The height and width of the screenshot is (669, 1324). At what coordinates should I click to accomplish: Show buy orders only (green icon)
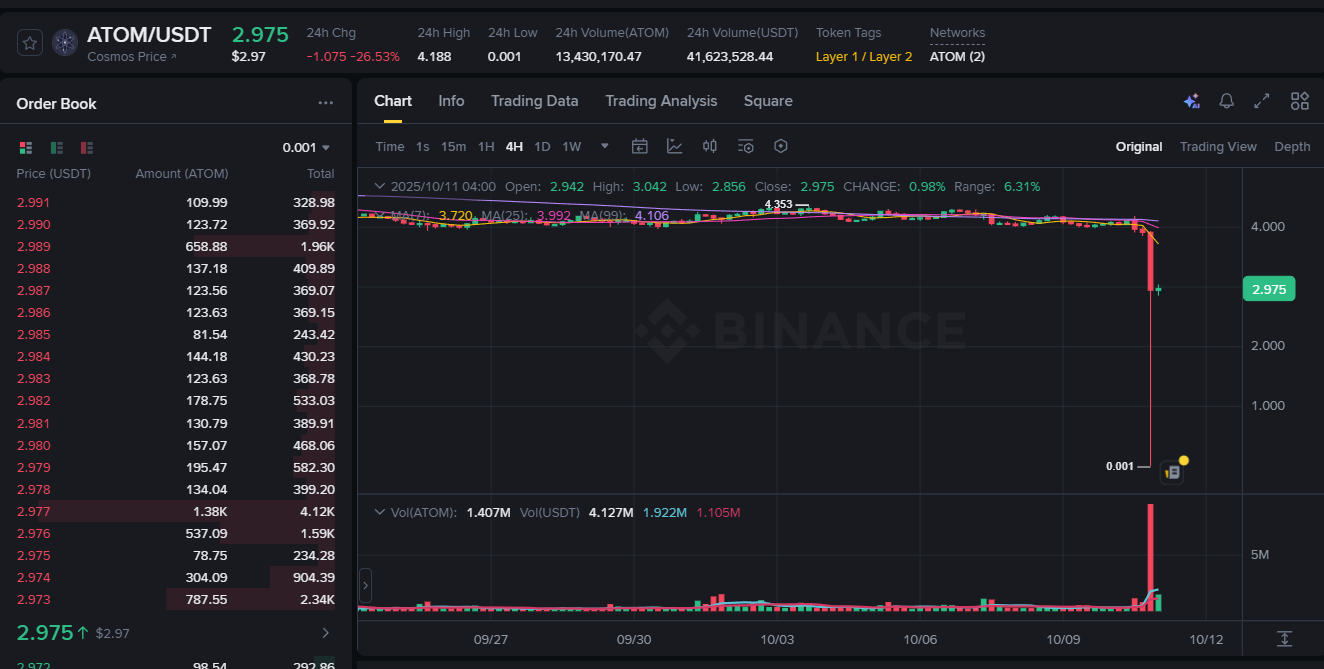[x=57, y=148]
